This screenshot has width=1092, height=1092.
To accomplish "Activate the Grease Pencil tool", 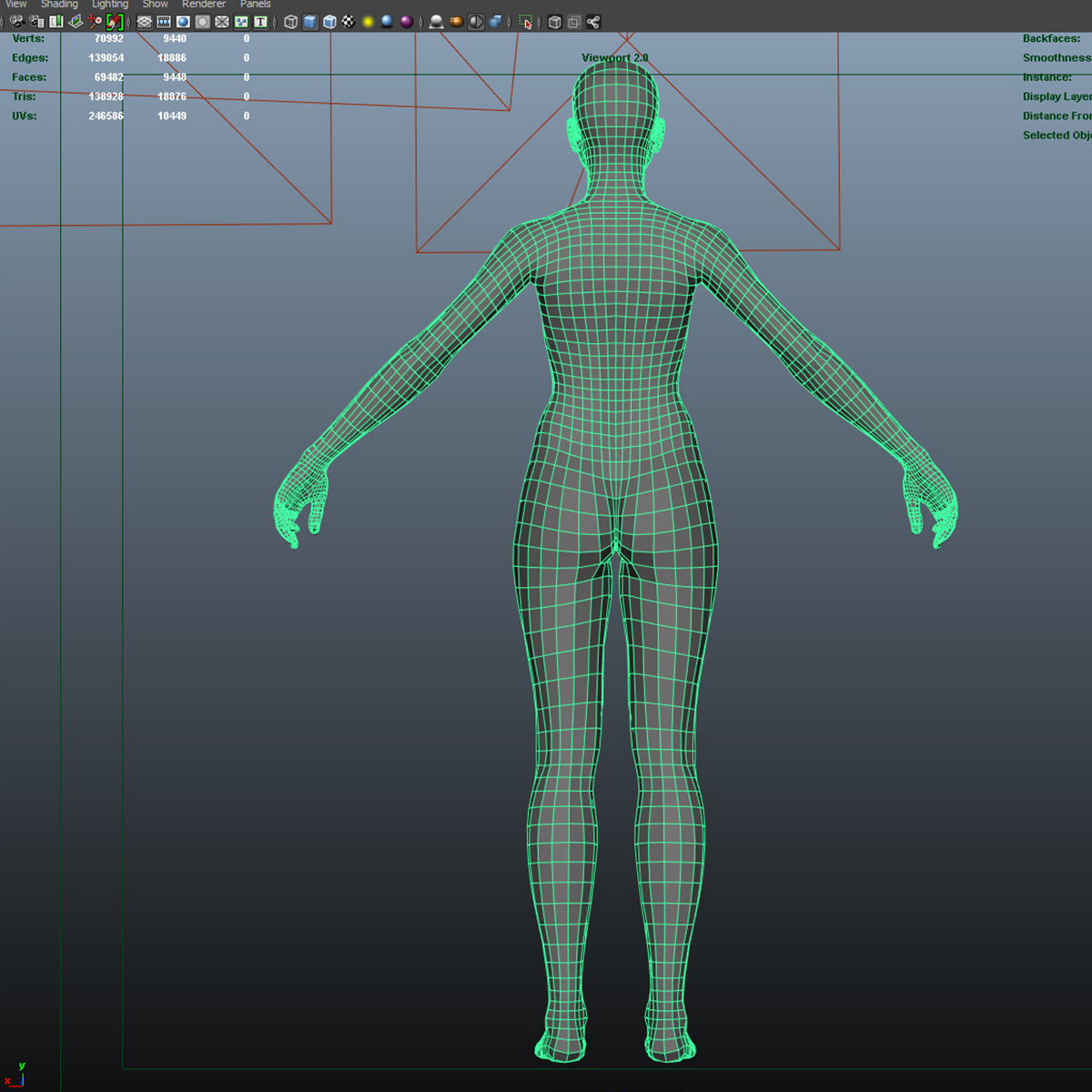I will (x=115, y=22).
